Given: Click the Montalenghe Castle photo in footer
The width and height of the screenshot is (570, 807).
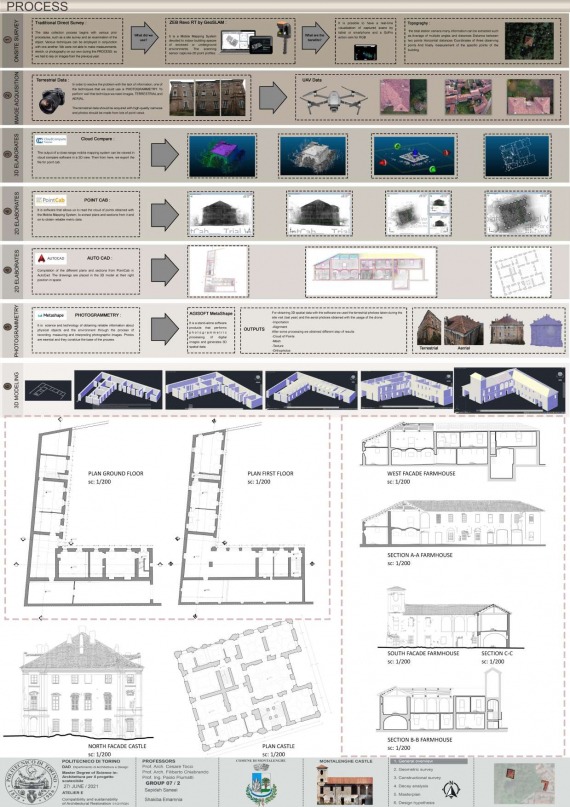Looking at the screenshot, I should pos(345,784).
